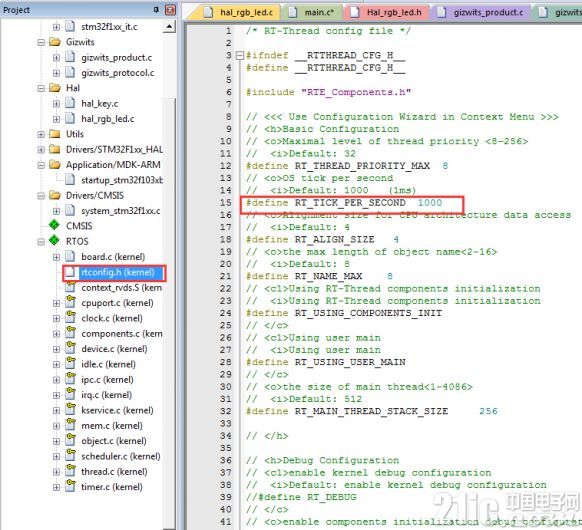Click the Gizwits folder icon
Image resolution: width=582 pixels, height=530 pixels.
point(55,42)
